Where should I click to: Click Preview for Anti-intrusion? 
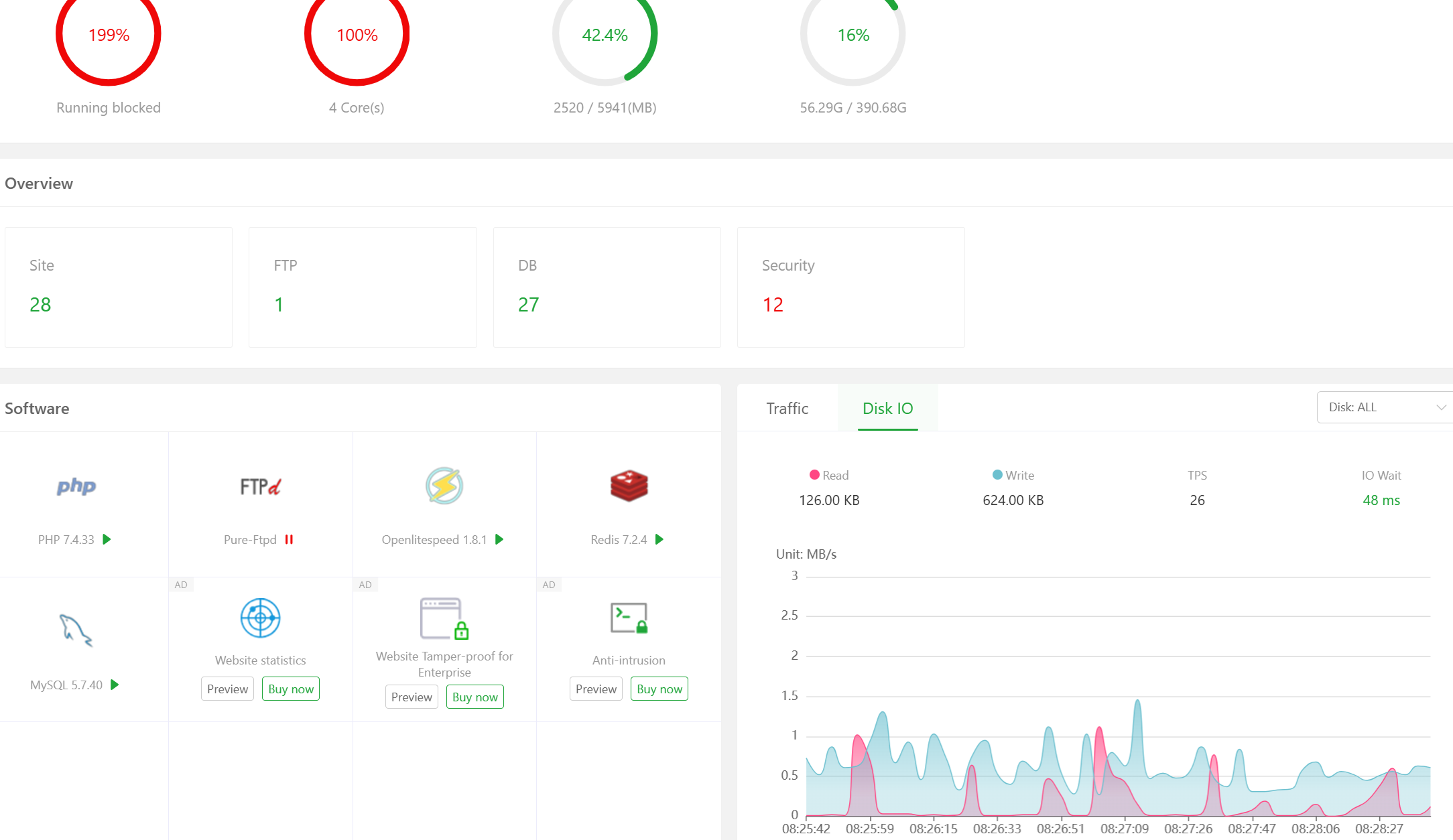coord(595,689)
